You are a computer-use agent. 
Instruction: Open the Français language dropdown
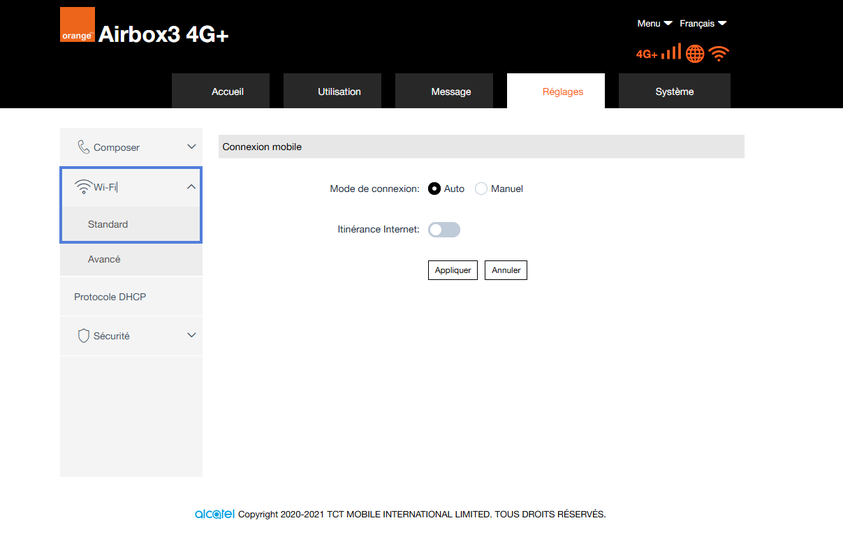coord(703,24)
